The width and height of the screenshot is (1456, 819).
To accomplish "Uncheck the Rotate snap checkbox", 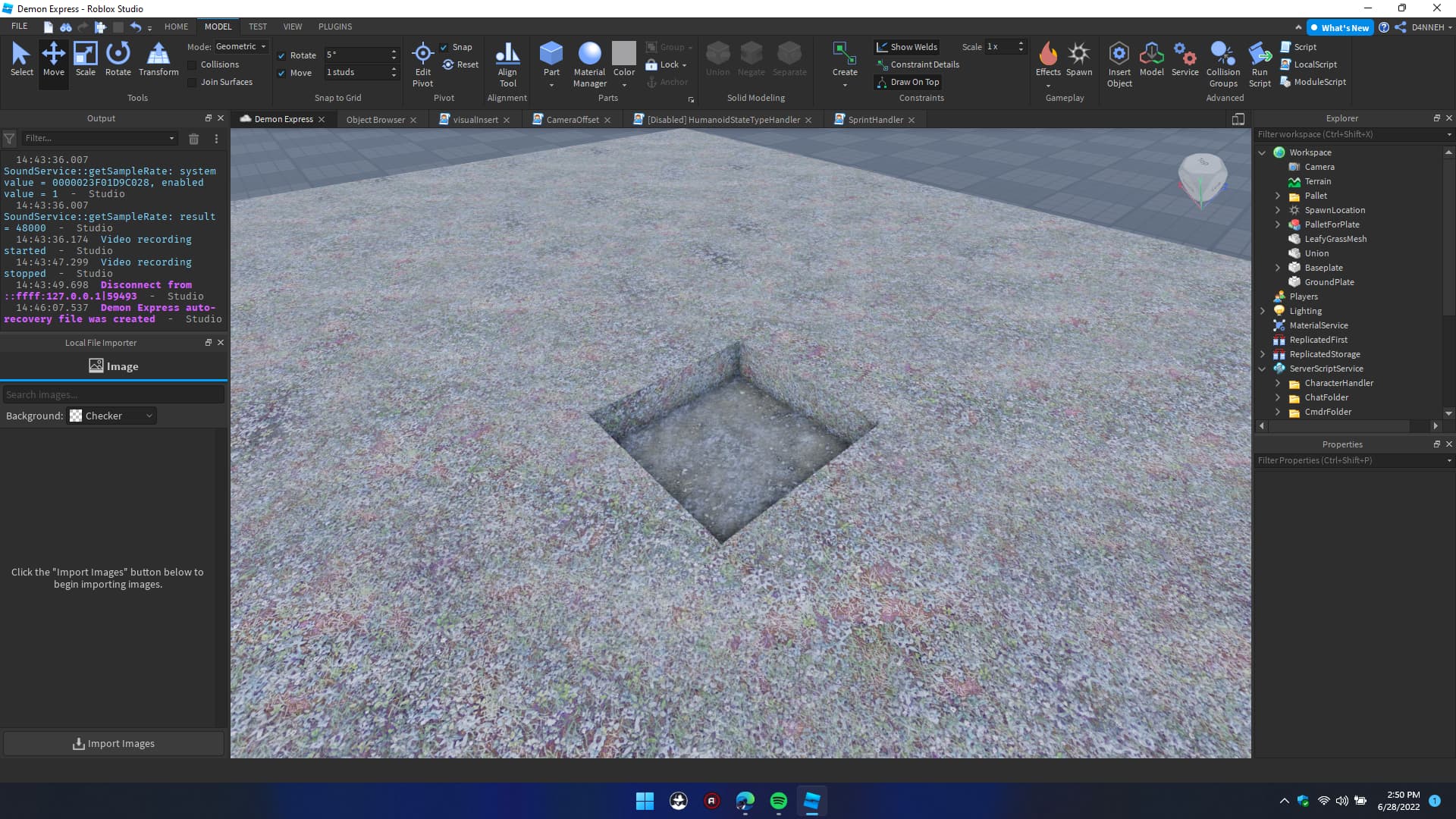I will point(281,55).
